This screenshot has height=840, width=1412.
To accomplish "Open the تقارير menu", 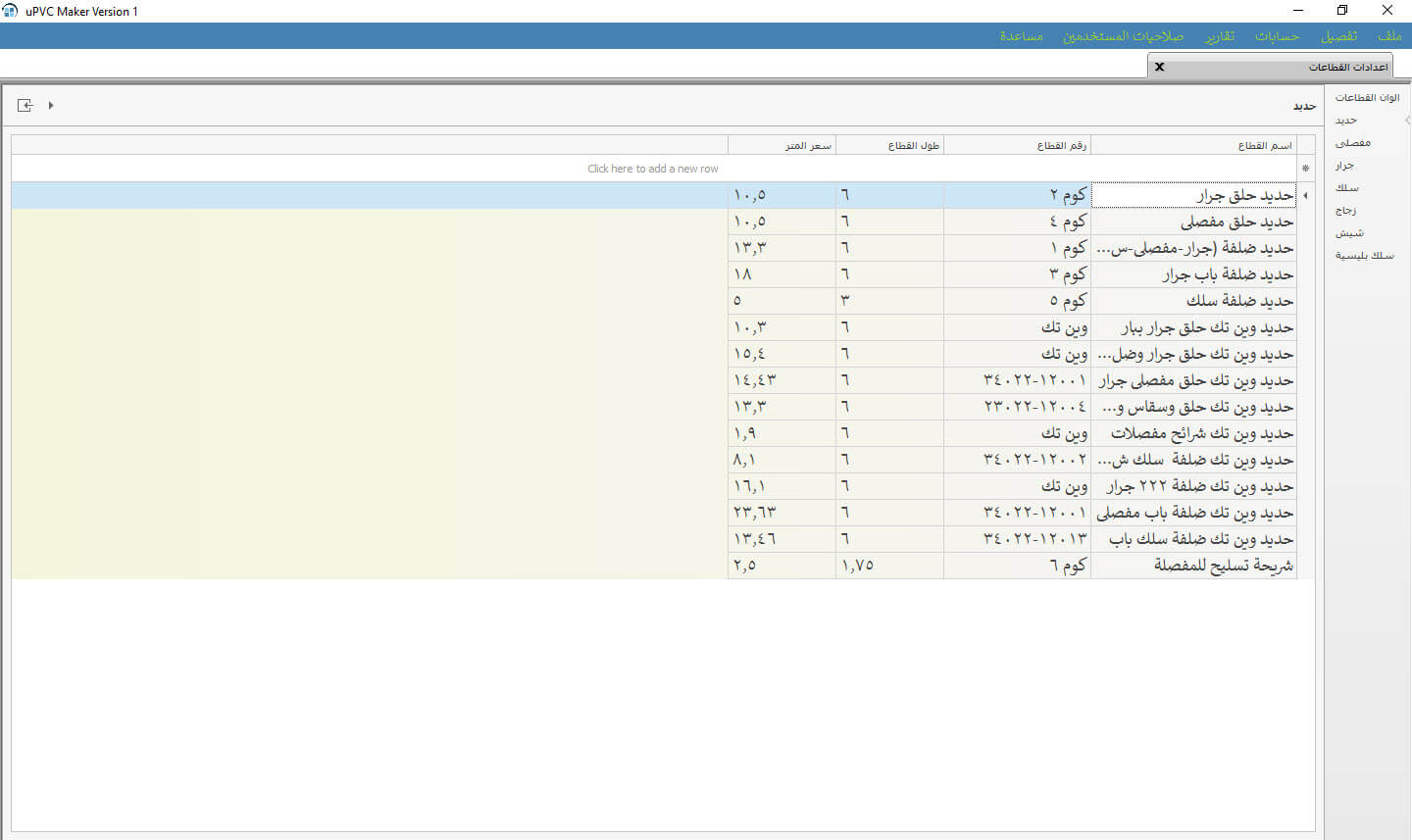I will click(x=1220, y=36).
